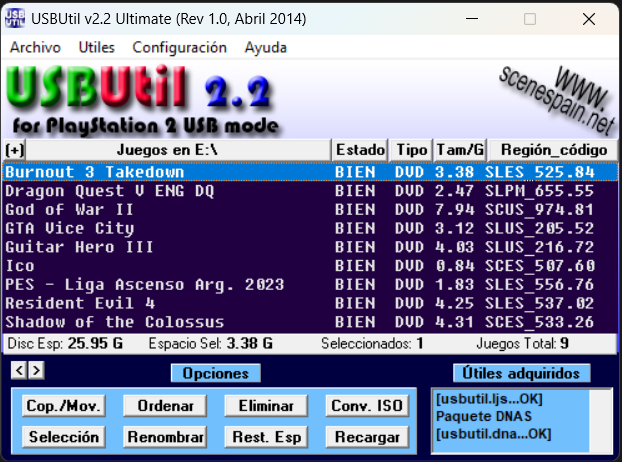Select the Dragon Quest V ENG DQ row

coord(311,191)
